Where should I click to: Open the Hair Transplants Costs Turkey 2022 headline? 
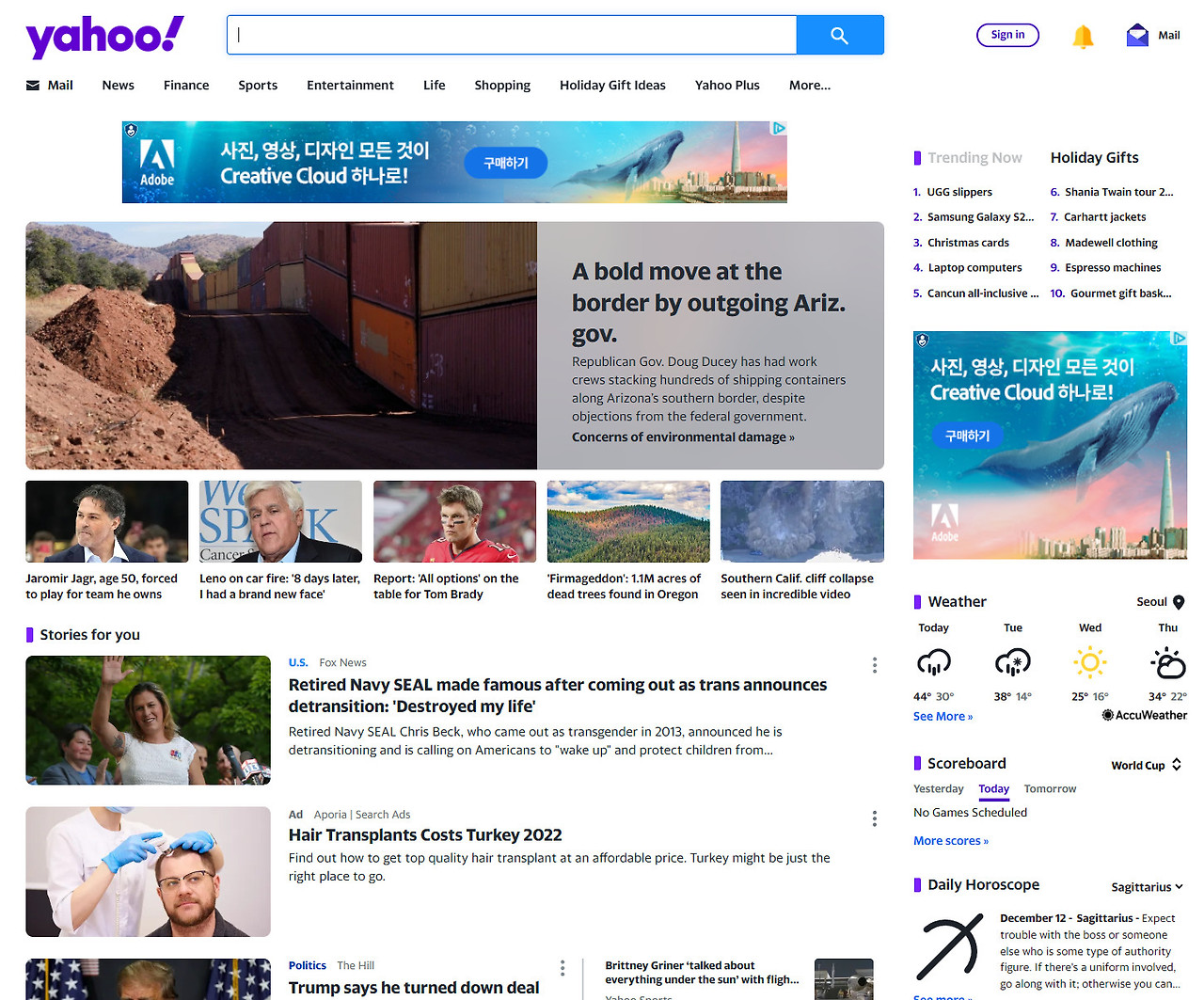click(x=425, y=835)
